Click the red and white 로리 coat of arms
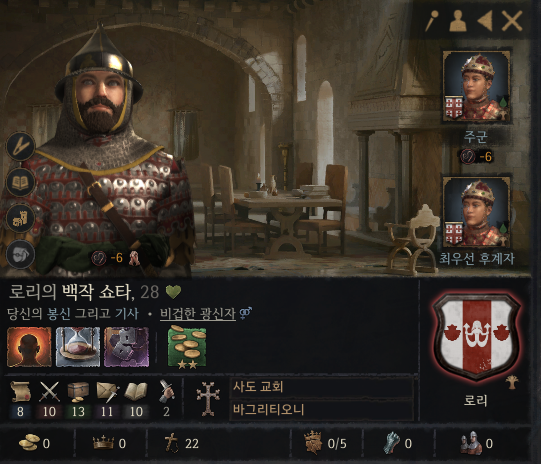Screen dimensions: 541x464 476,337
